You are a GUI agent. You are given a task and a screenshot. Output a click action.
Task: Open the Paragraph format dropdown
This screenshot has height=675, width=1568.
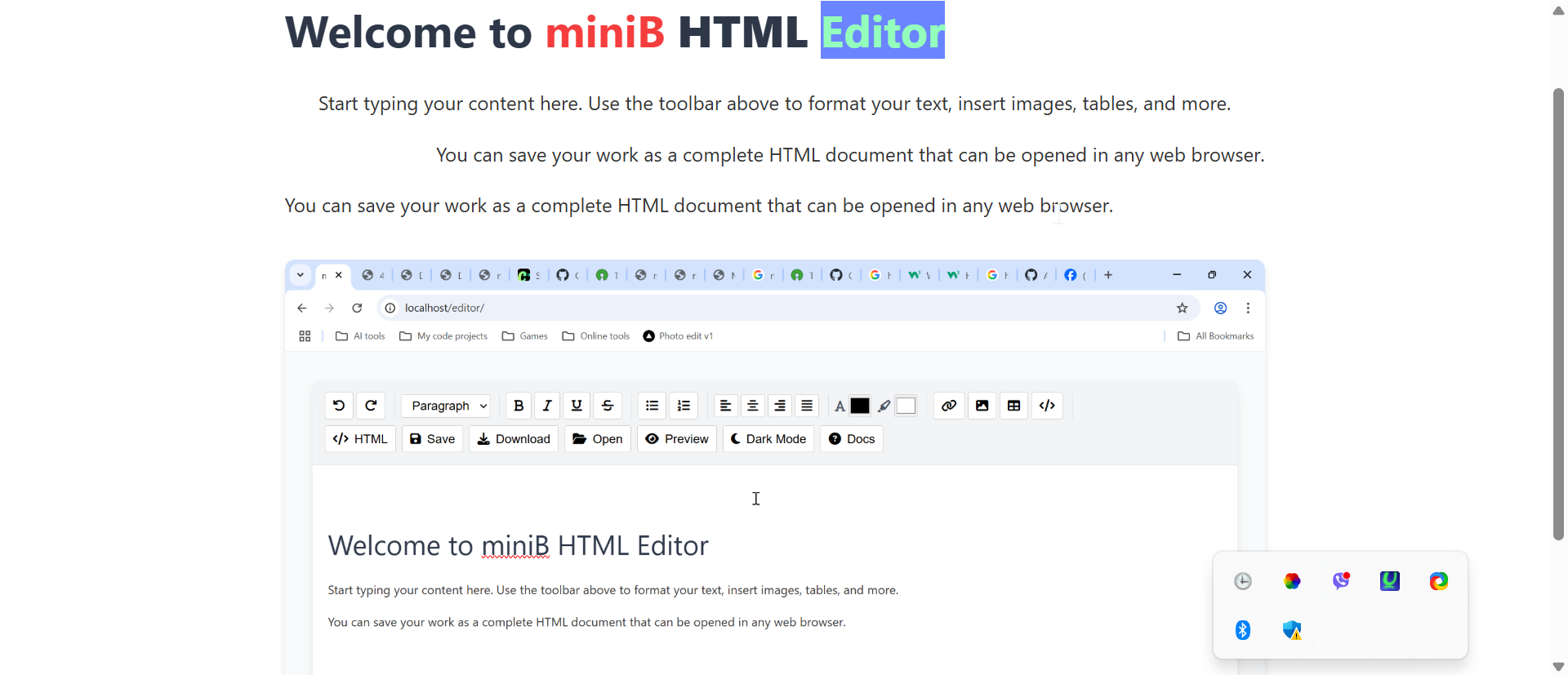pos(446,406)
